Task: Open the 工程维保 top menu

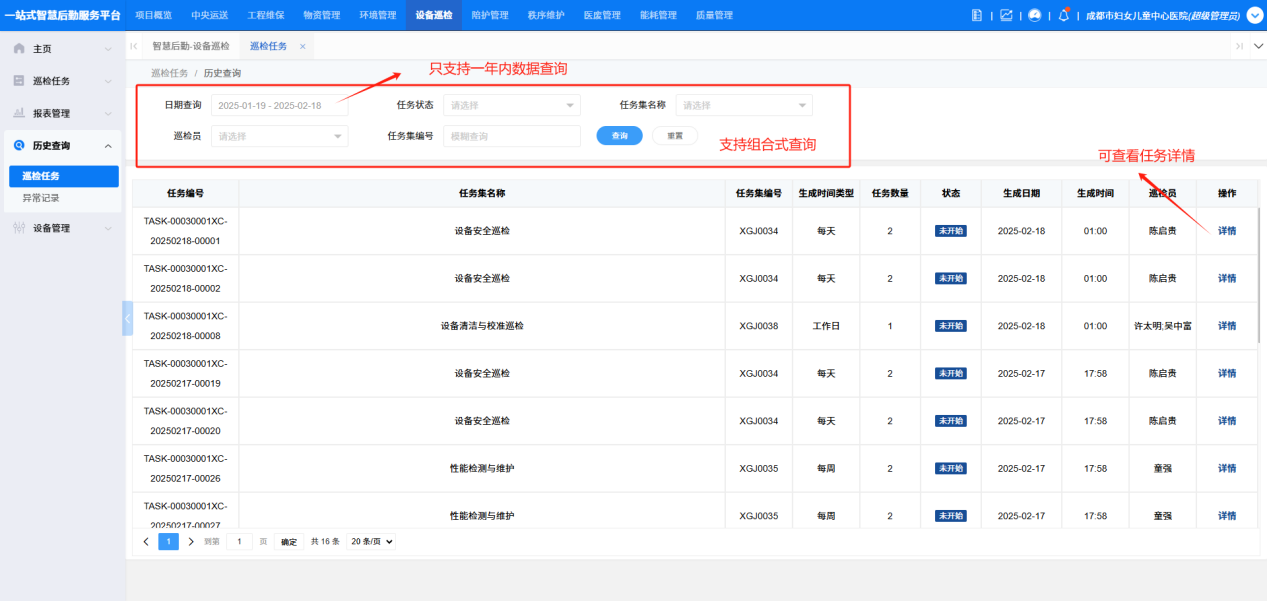Action: tap(265, 15)
